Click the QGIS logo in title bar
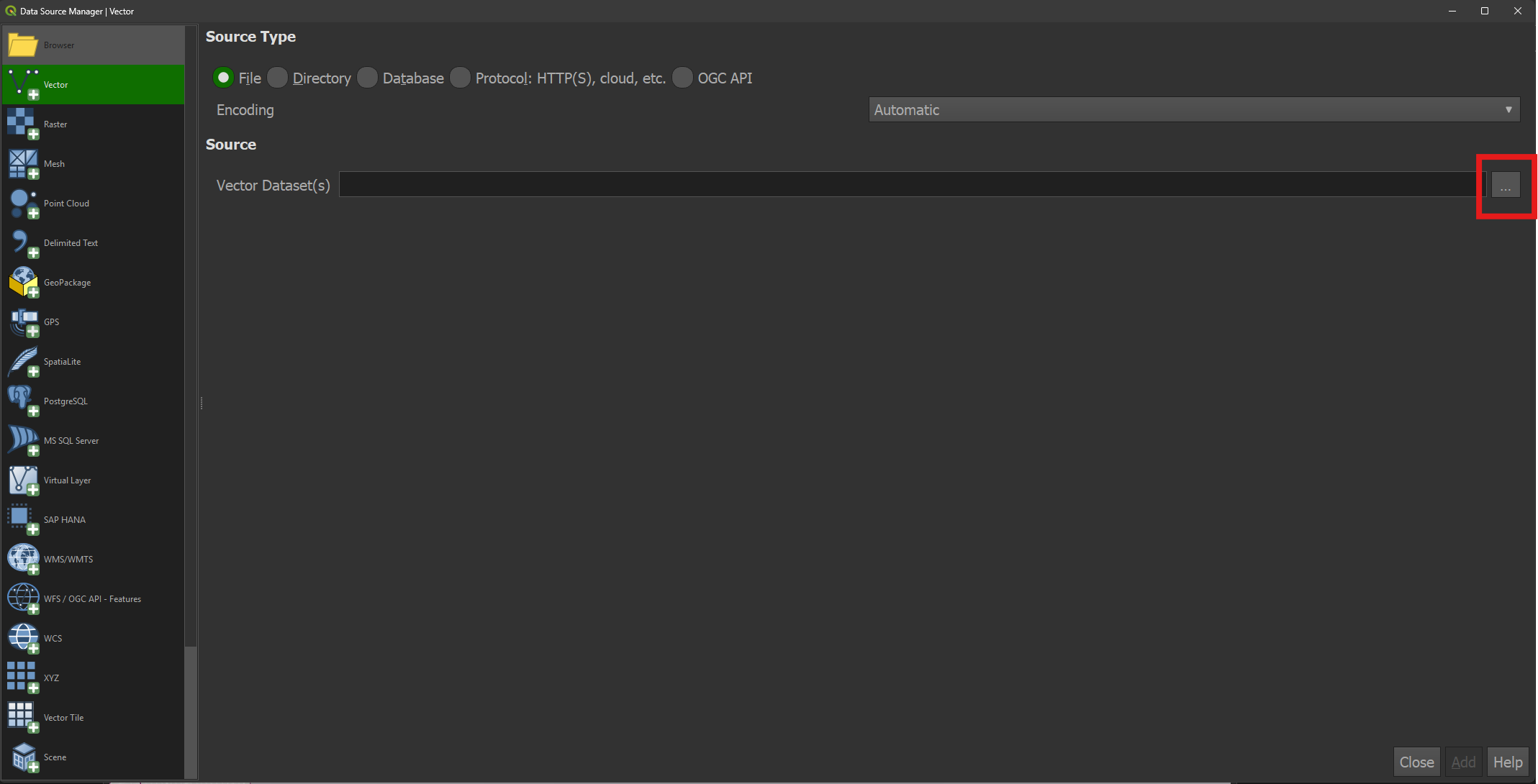The image size is (1538, 784). tap(10, 11)
